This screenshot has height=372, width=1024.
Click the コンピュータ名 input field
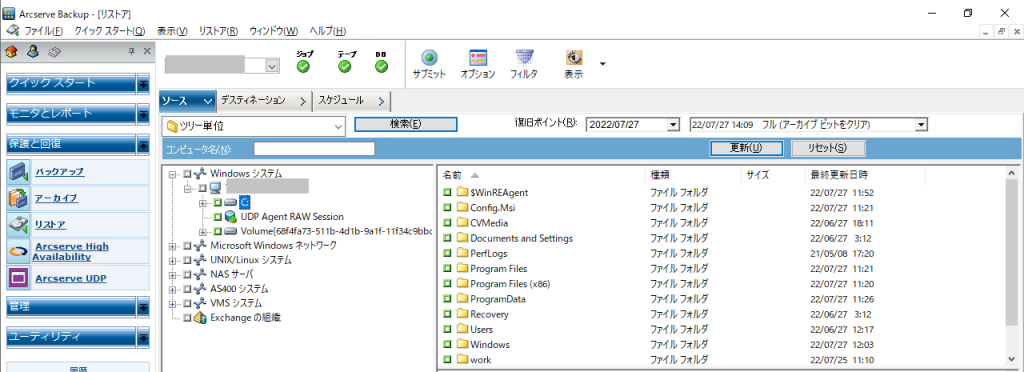[x=314, y=149]
